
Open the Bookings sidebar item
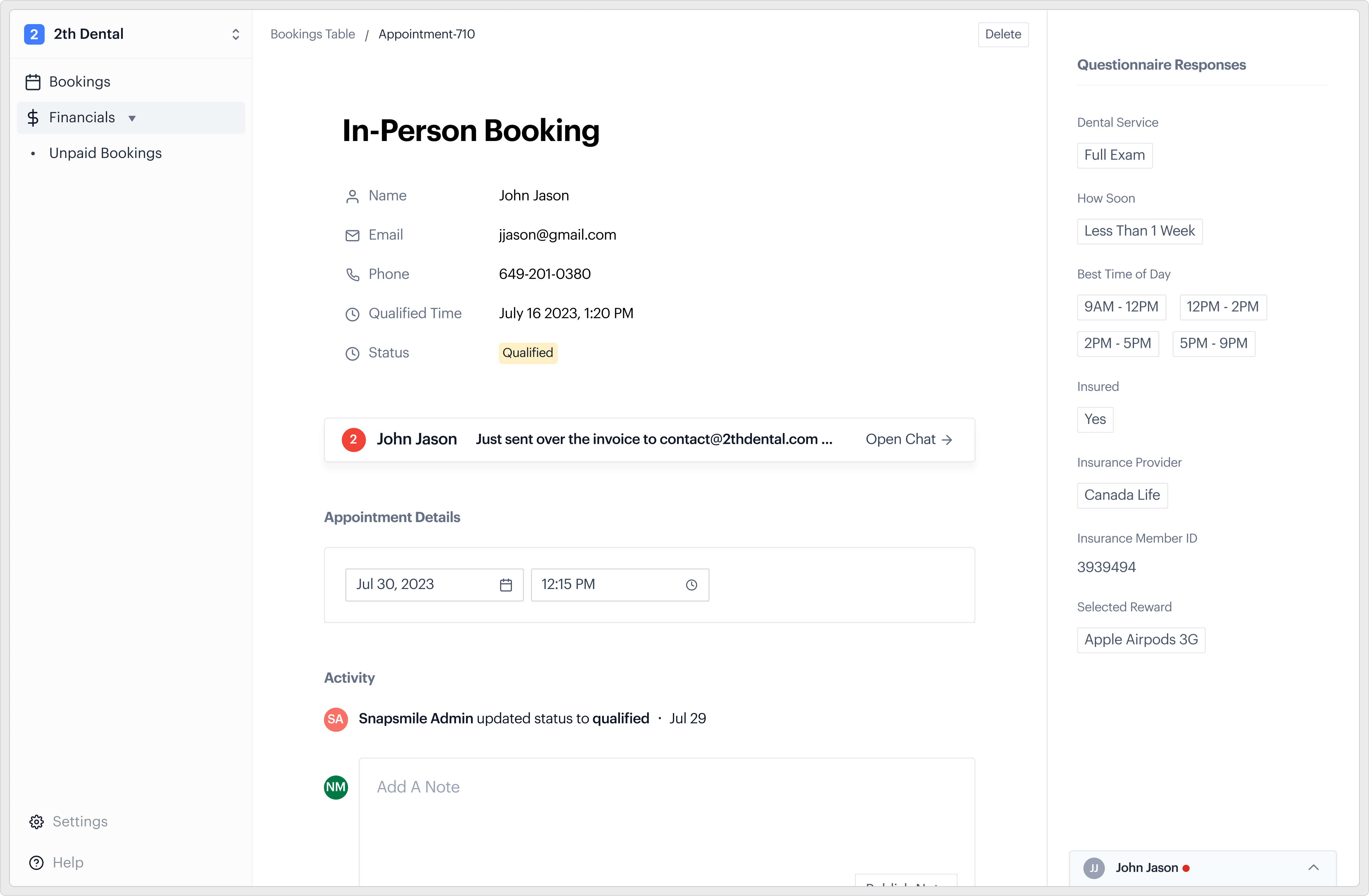tap(131, 82)
